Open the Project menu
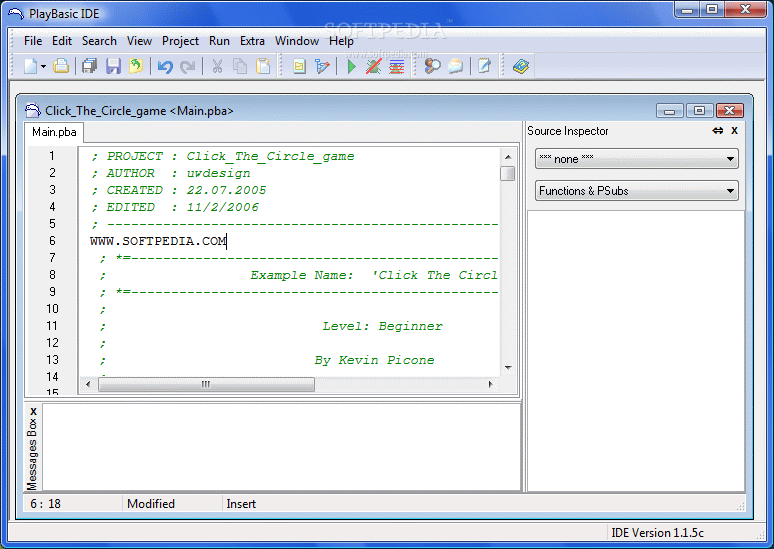The image size is (774, 549). tap(180, 41)
